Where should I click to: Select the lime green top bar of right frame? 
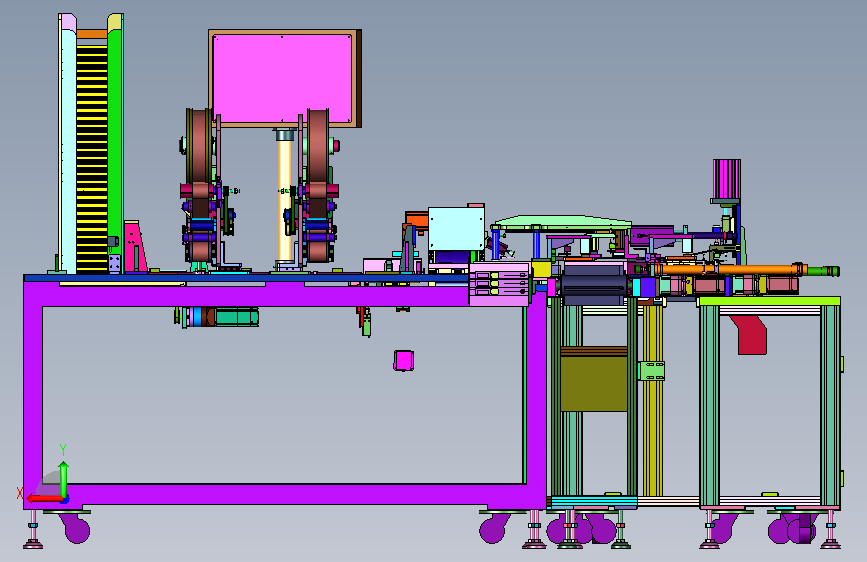pyautogui.click(x=769, y=301)
